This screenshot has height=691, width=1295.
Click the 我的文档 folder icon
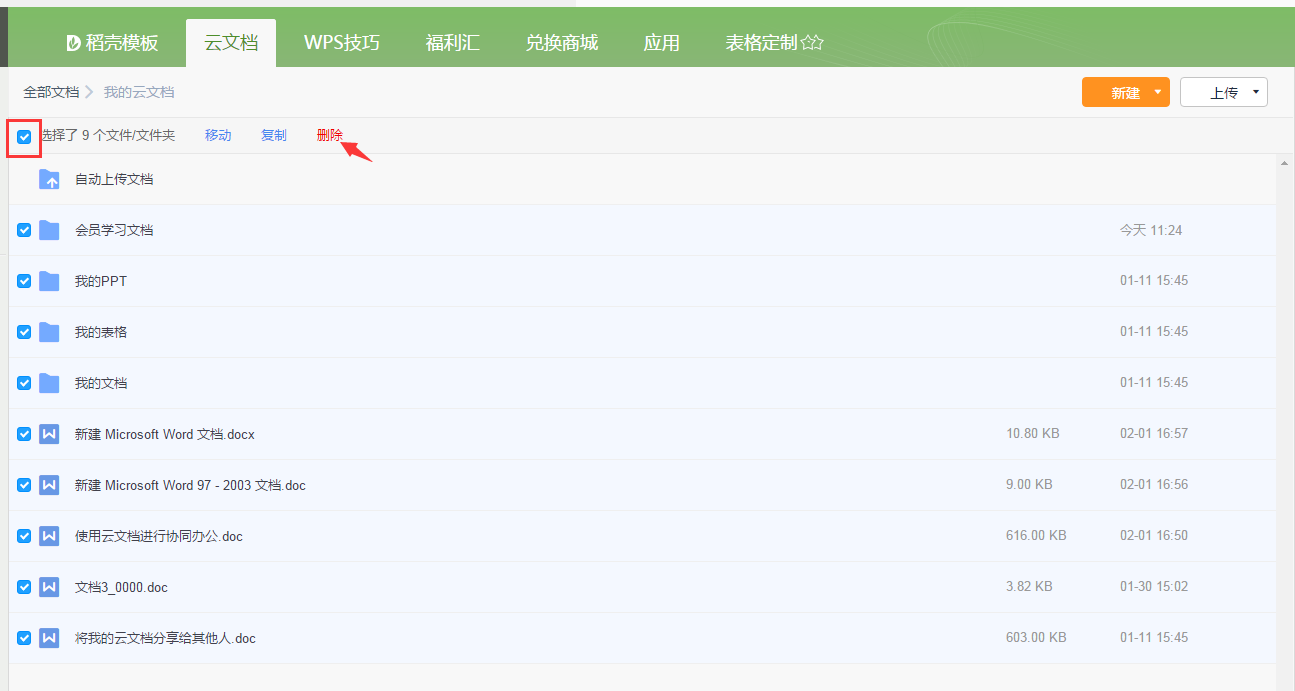click(x=49, y=383)
